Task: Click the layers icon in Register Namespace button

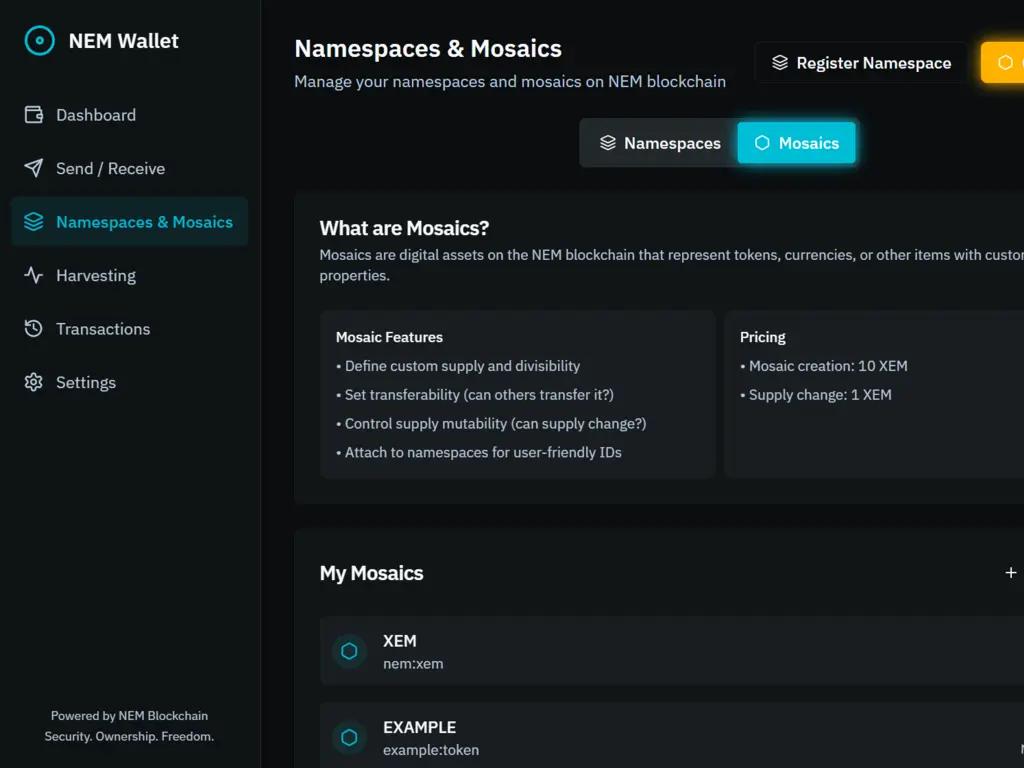Action: pos(780,63)
